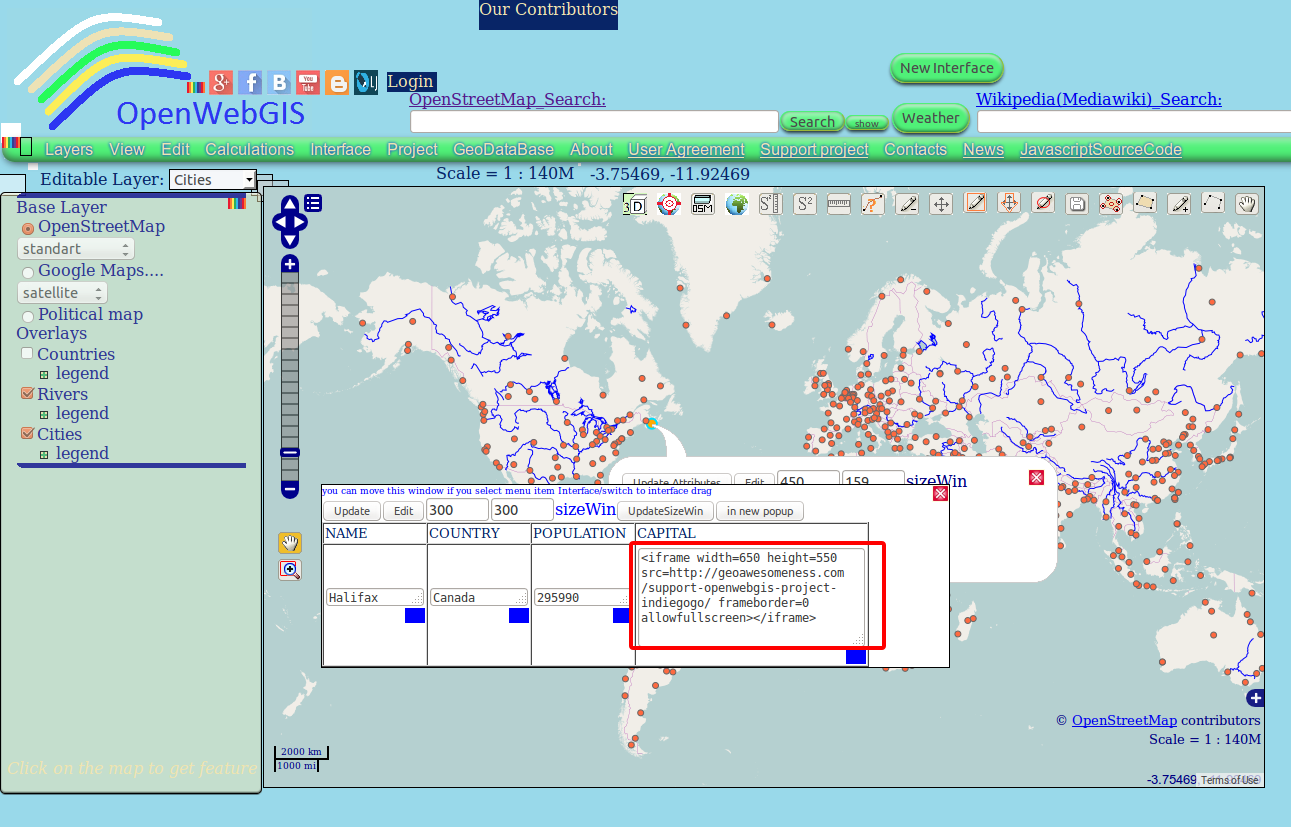The image size is (1291, 827).
Task: Open the VK social icon
Action: click(279, 83)
